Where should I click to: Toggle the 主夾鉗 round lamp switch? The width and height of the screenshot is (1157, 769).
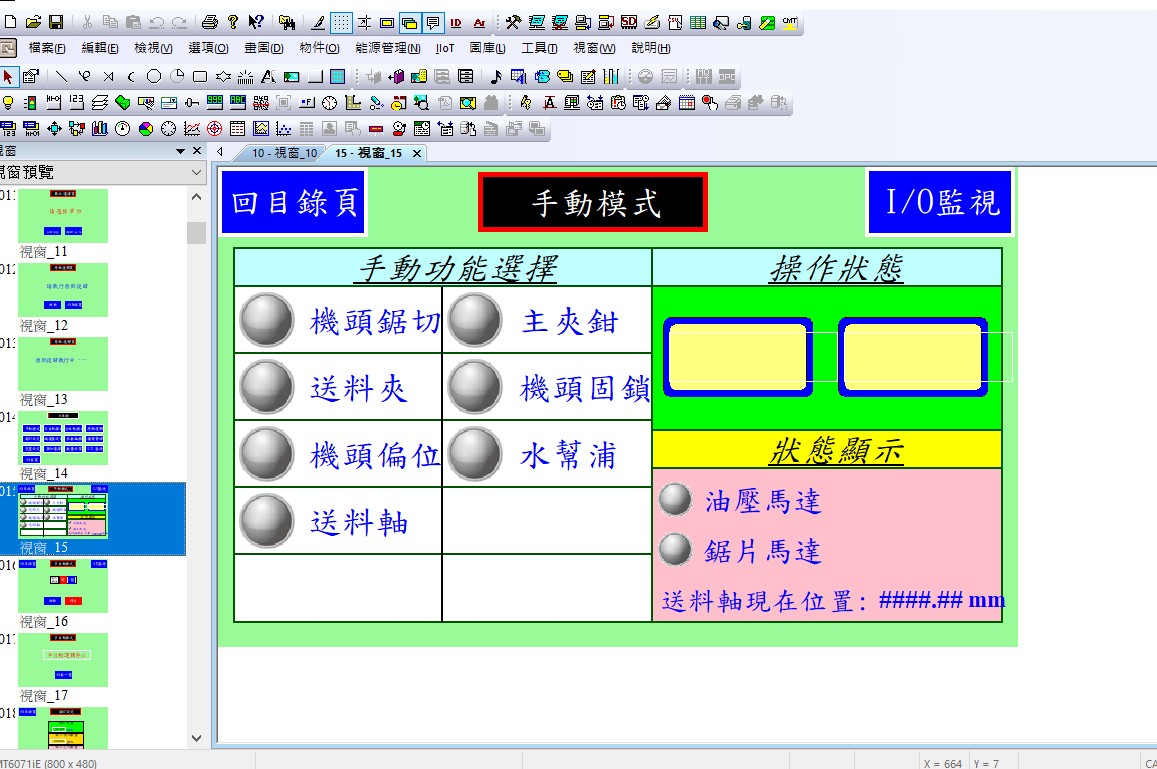pos(474,321)
